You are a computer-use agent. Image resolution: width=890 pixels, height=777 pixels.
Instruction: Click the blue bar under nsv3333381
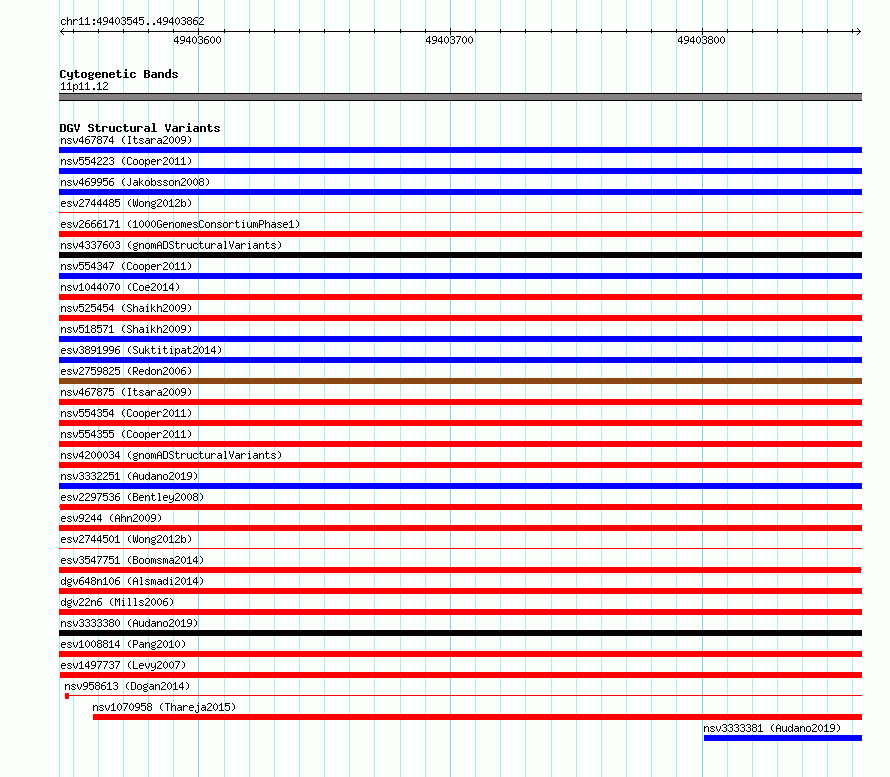pos(783,738)
